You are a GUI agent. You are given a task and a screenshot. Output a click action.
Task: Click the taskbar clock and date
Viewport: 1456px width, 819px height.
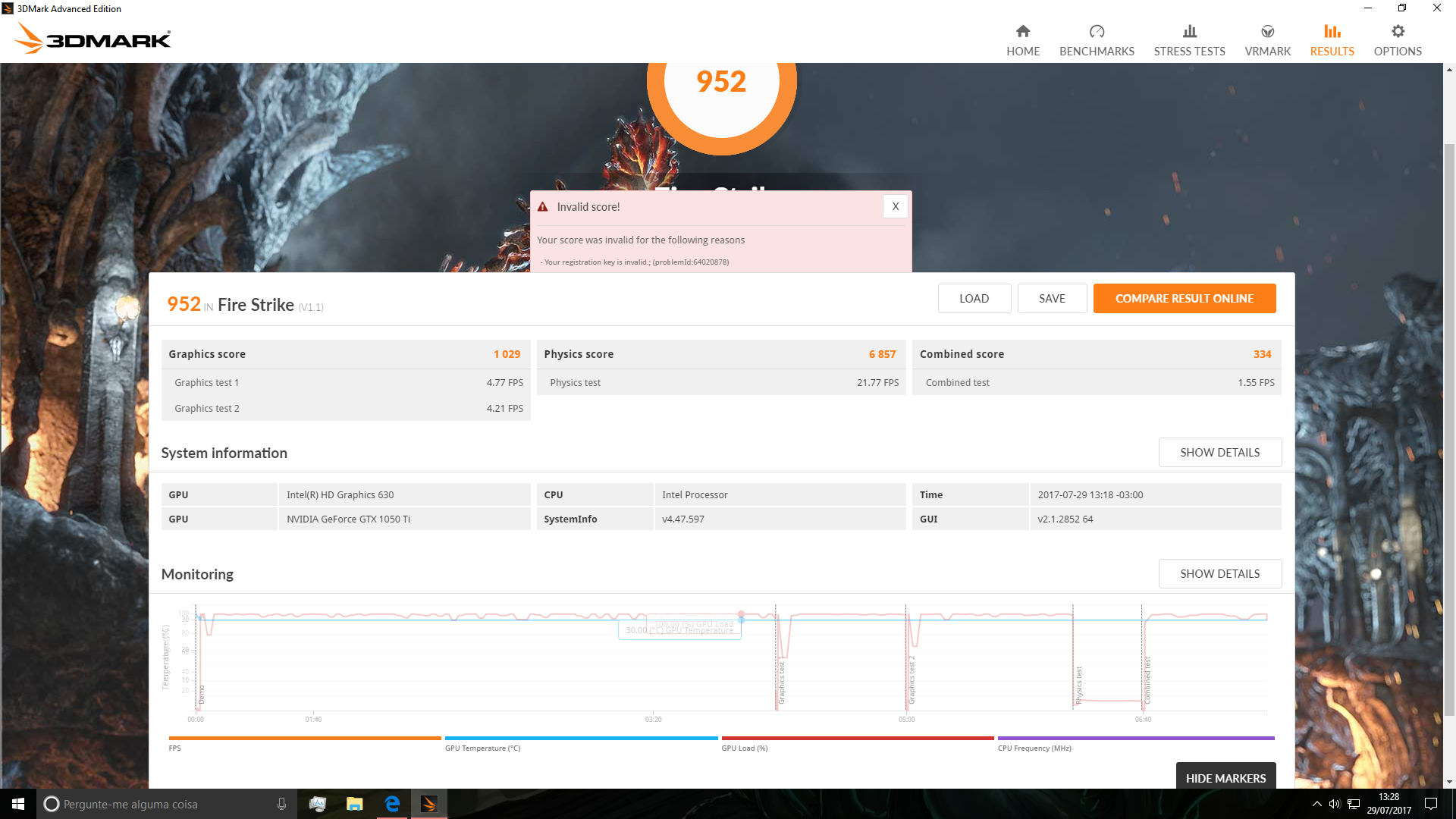point(1389,804)
